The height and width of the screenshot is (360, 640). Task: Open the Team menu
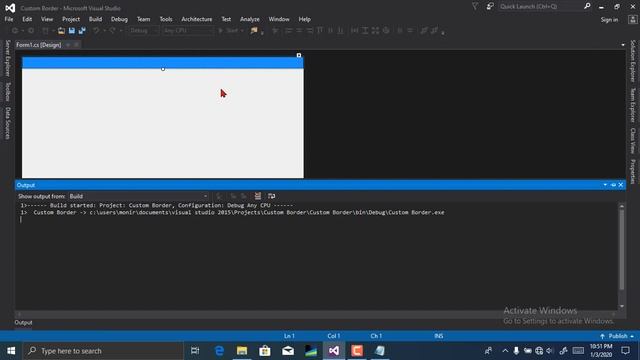143,19
